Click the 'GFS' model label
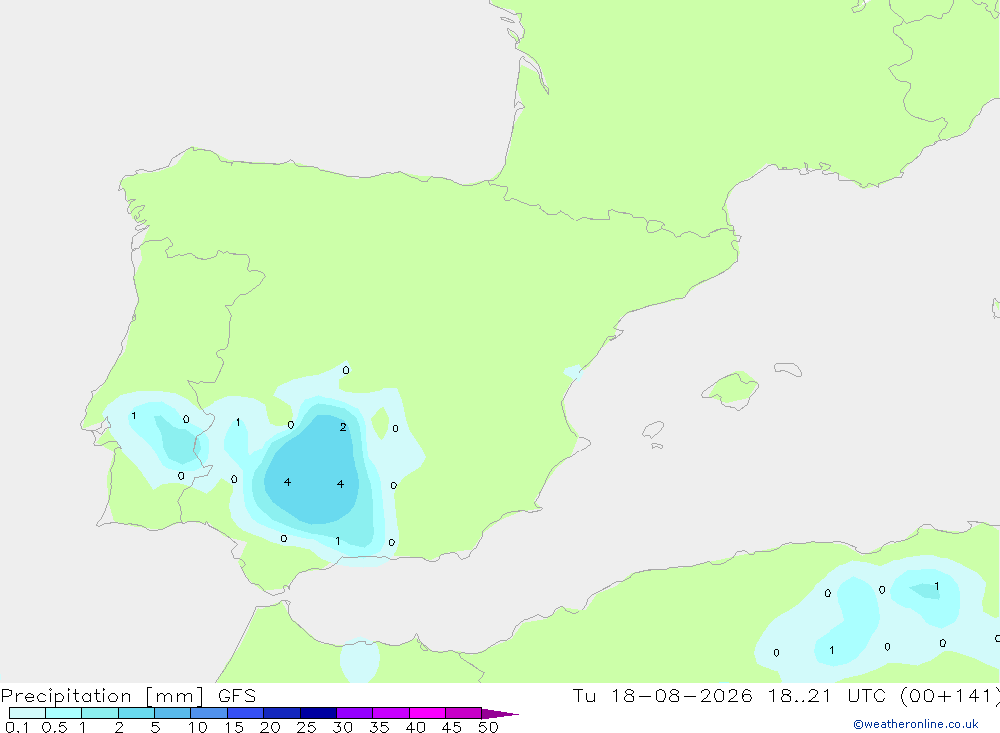The height and width of the screenshot is (733, 1000). [x=237, y=695]
